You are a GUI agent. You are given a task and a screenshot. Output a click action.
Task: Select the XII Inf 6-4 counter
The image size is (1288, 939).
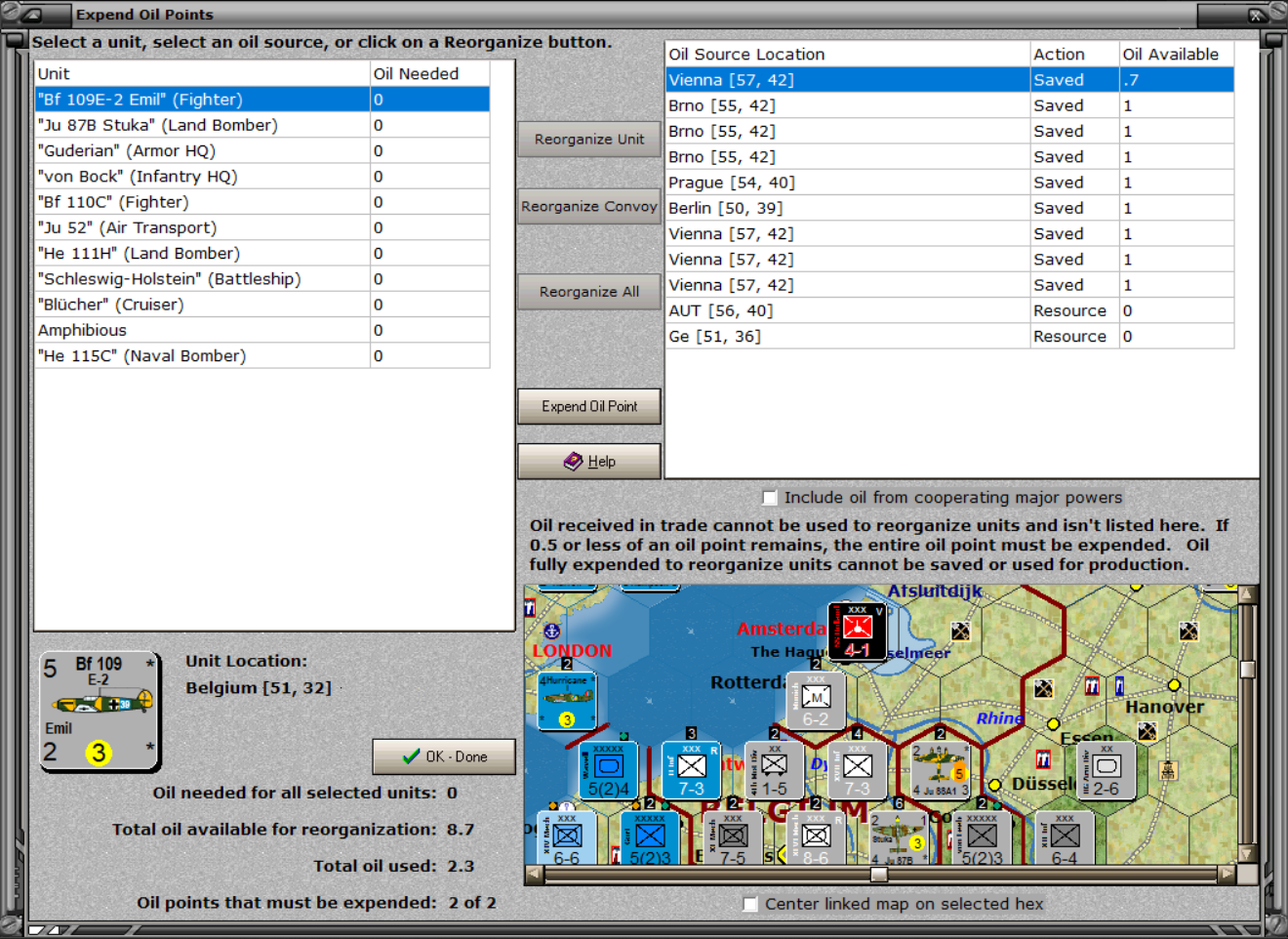click(x=1065, y=838)
